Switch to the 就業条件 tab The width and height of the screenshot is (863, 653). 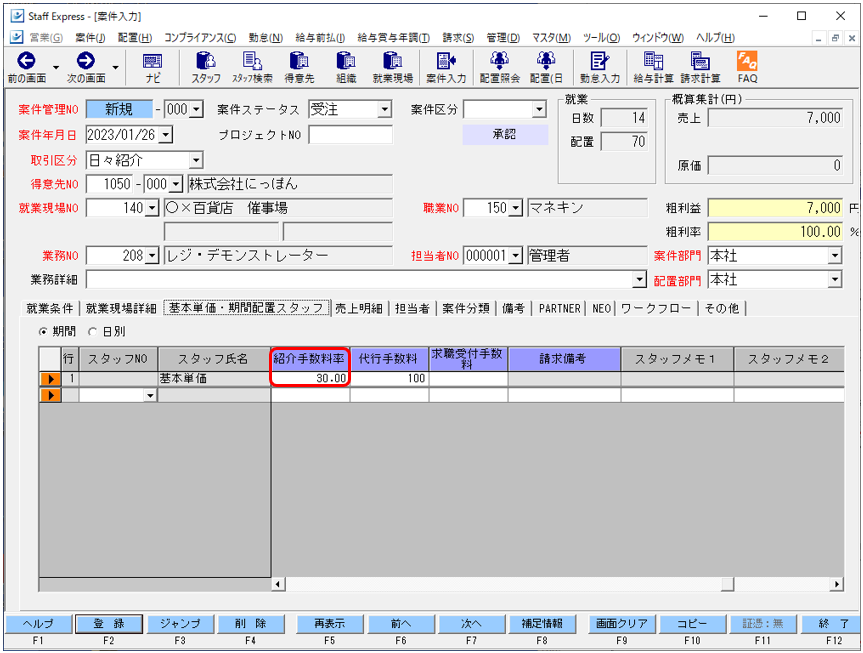[x=50, y=308]
